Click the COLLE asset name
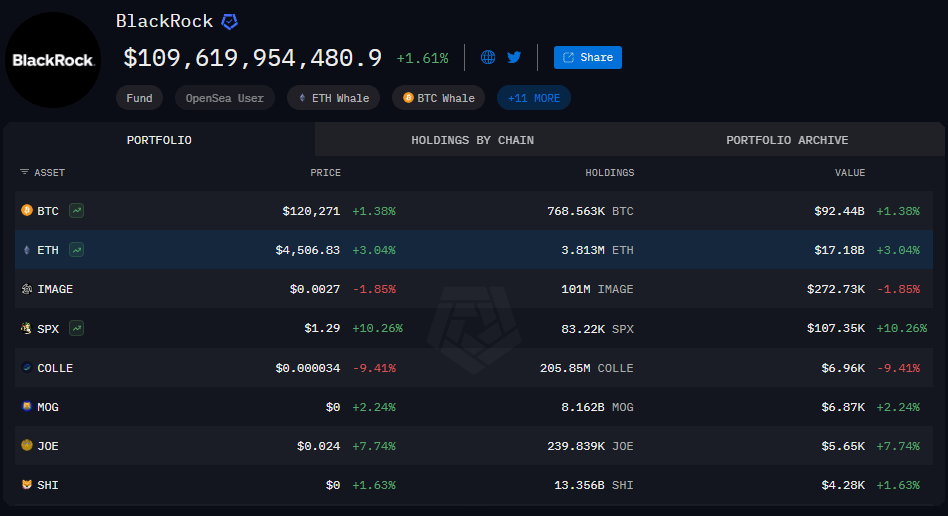The image size is (948, 516). 55,368
